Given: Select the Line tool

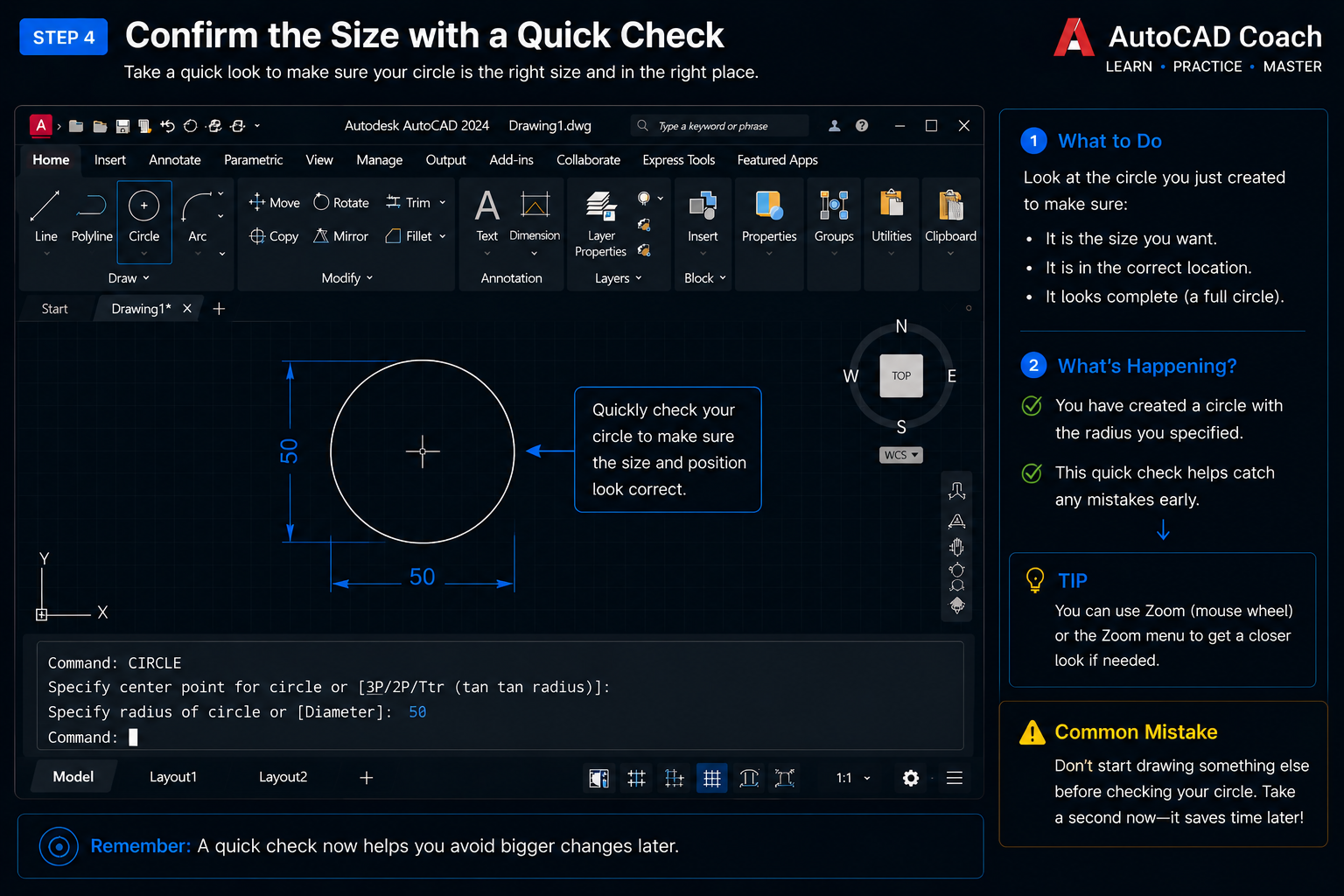Looking at the screenshot, I should 45,219.
